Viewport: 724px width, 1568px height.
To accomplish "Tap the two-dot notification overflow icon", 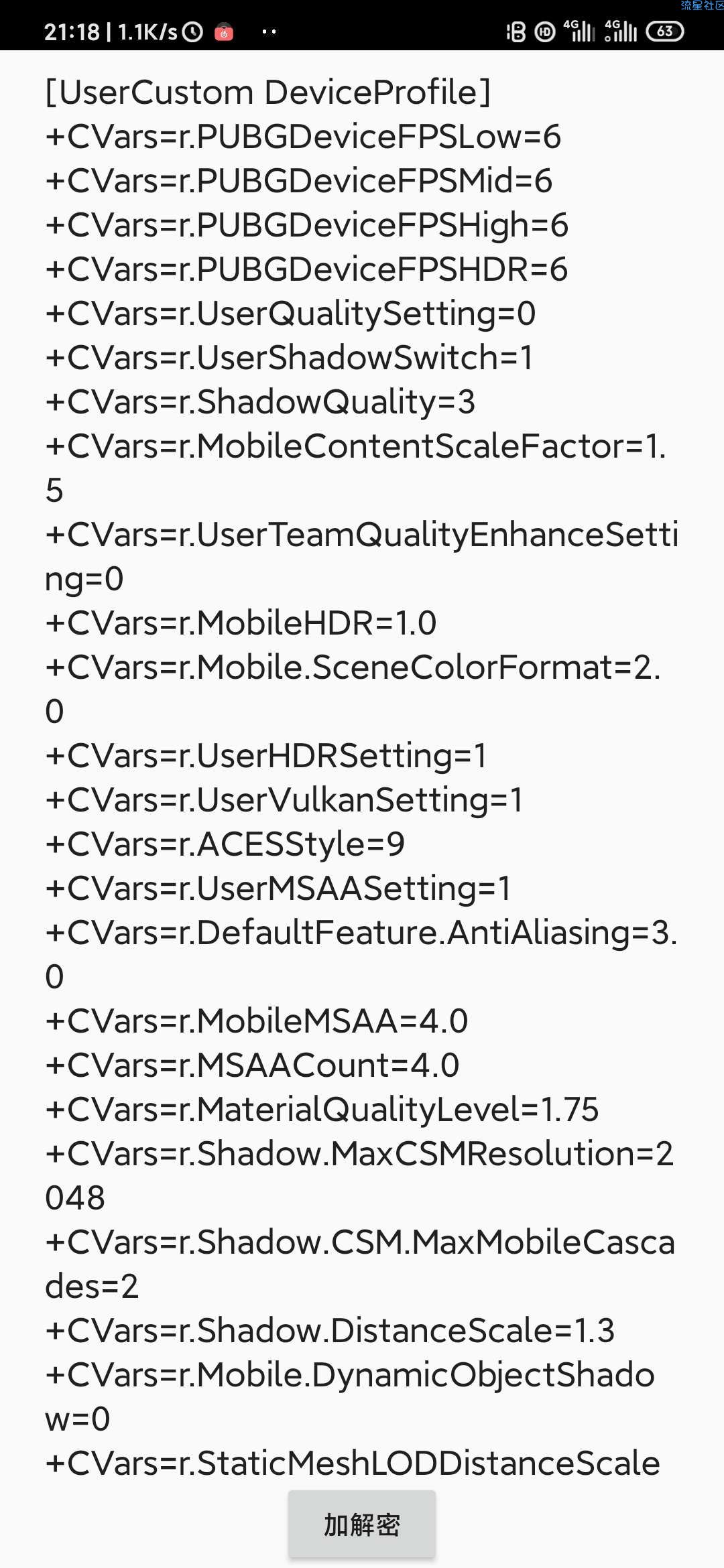I will [x=269, y=31].
